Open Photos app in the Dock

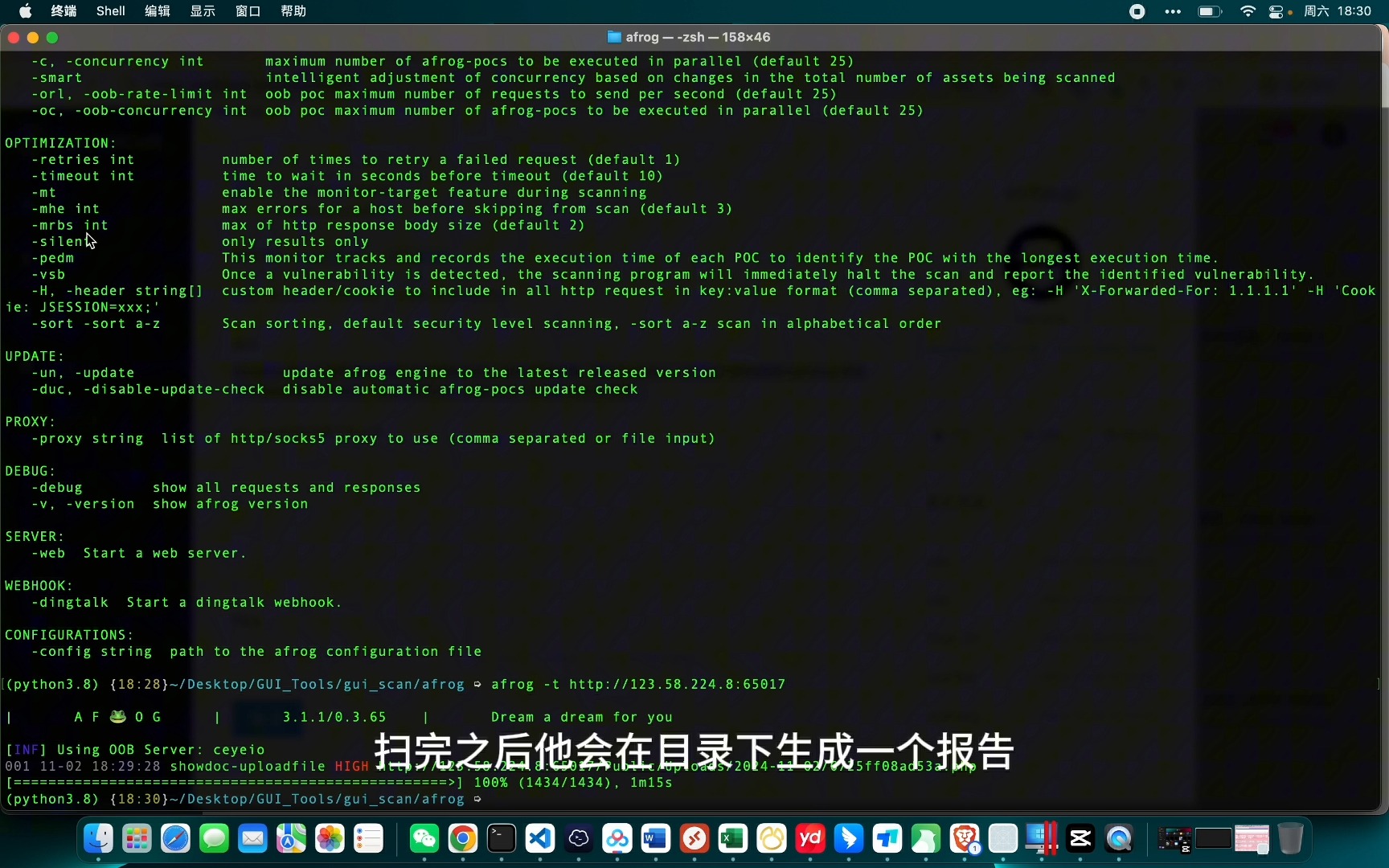tap(330, 839)
